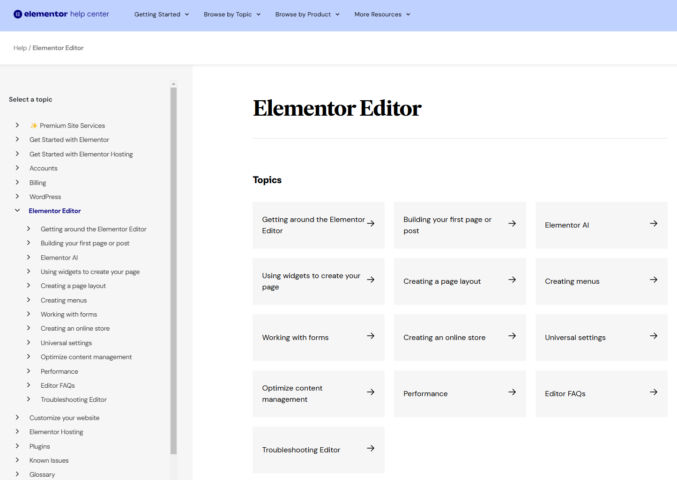Screen dimensions: 677x480
Task: Open the Working with forms topic card
Action: coord(318,337)
